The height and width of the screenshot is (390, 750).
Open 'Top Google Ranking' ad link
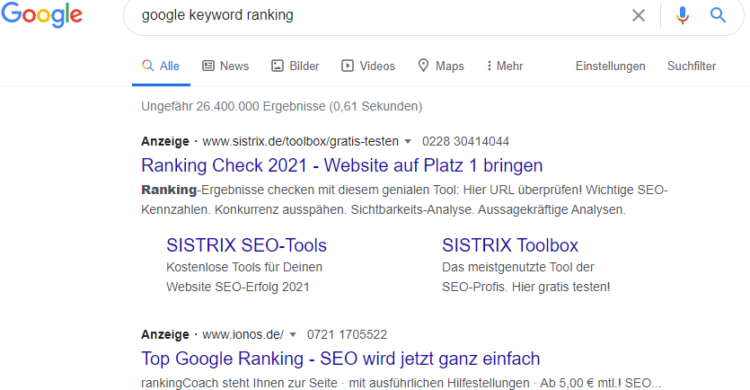pyautogui.click(x=341, y=359)
